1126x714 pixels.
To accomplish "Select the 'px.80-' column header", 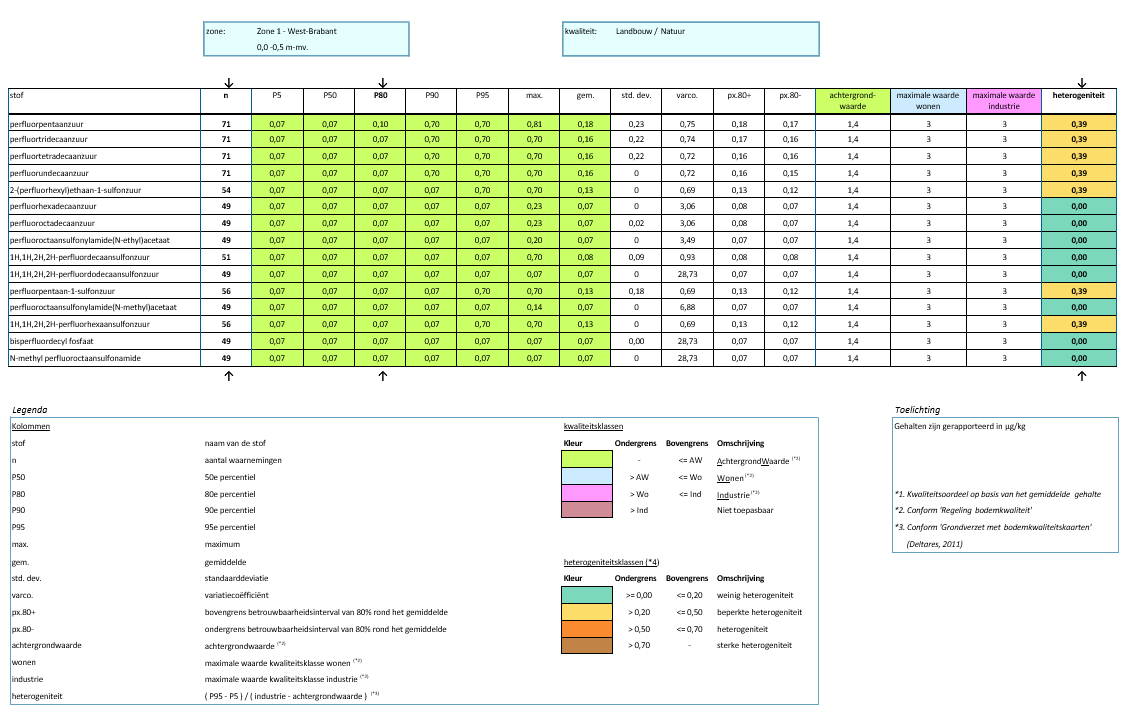I will (790, 101).
